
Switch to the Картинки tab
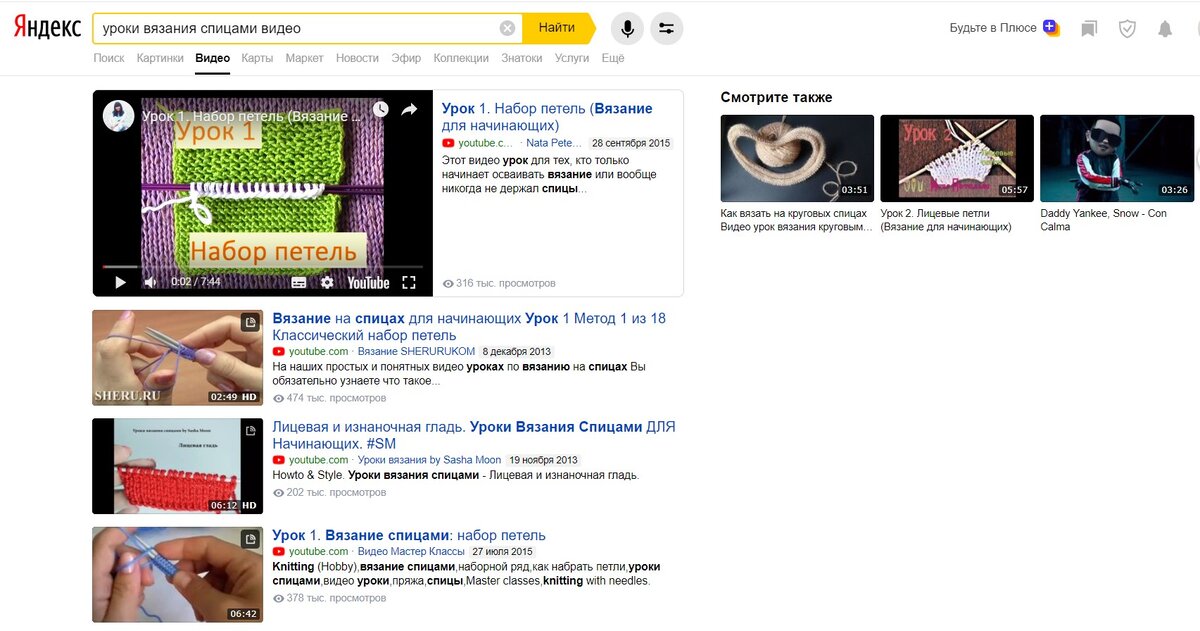160,58
